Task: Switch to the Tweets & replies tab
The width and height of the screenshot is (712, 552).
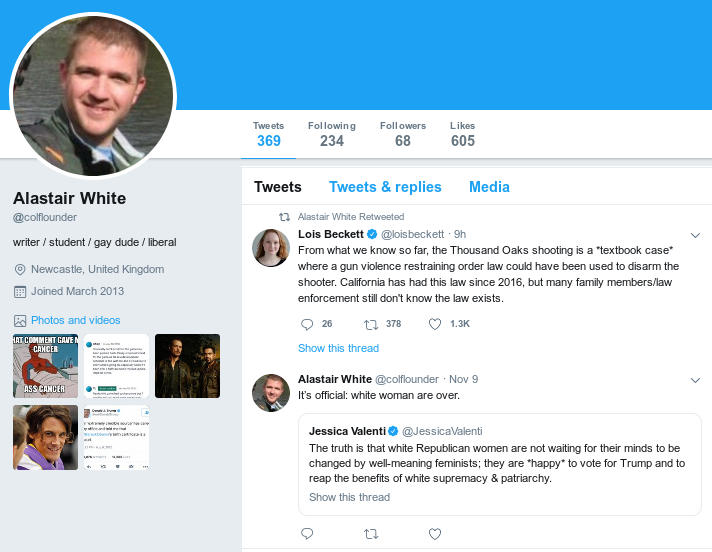Action: pyautogui.click(x=385, y=187)
